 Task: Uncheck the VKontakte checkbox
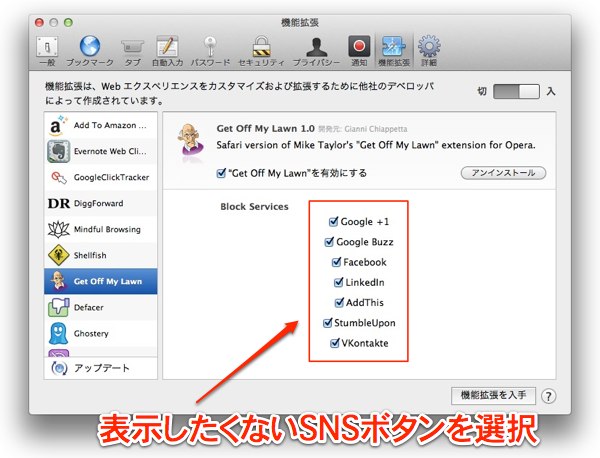pos(335,343)
